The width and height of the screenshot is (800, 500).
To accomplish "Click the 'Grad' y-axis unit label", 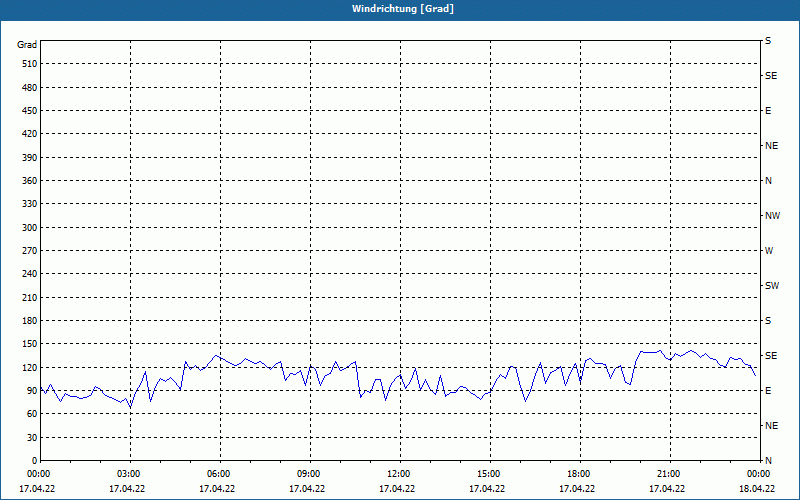I will coord(27,45).
